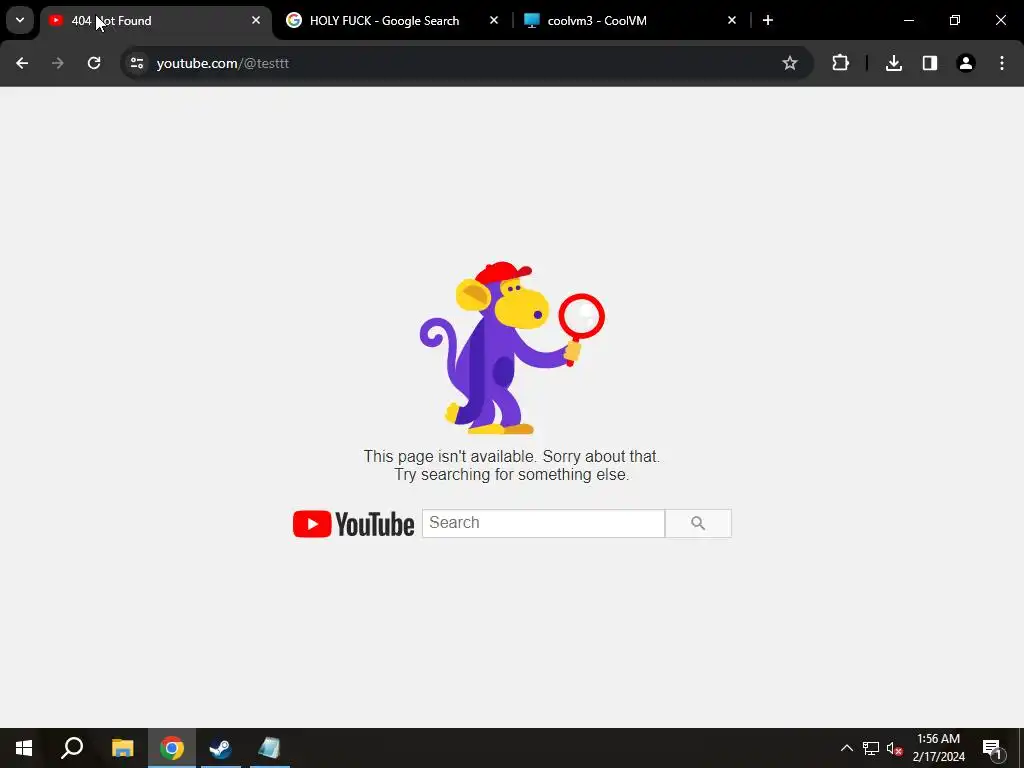Open the notepad-like app in taskbar

click(x=270, y=748)
